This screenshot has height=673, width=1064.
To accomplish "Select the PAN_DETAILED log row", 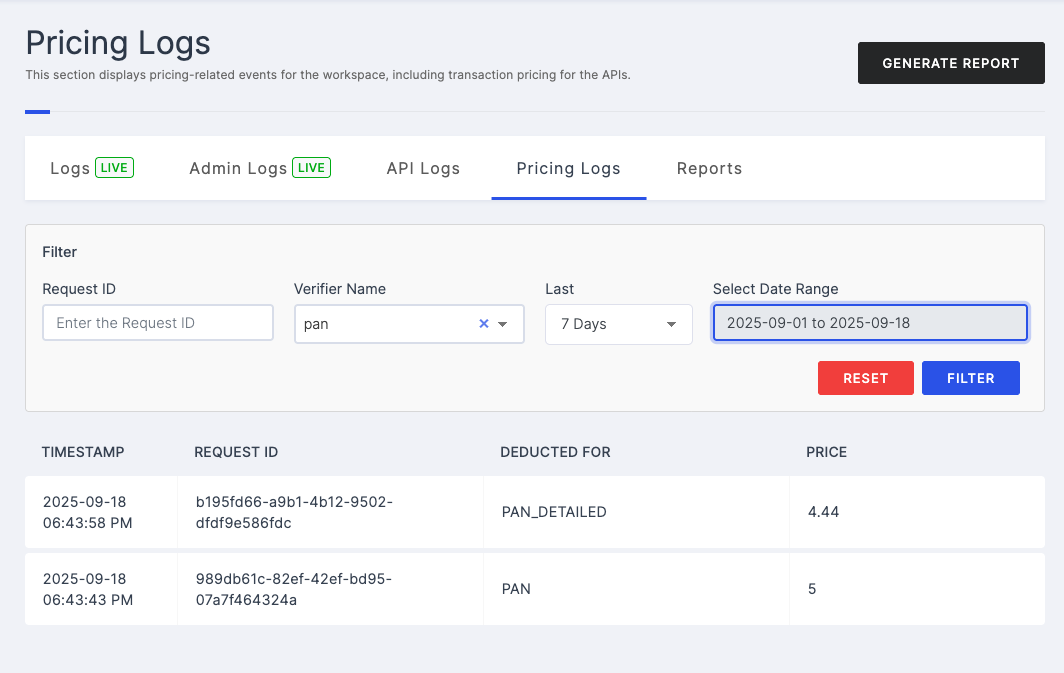I will coord(553,512).
